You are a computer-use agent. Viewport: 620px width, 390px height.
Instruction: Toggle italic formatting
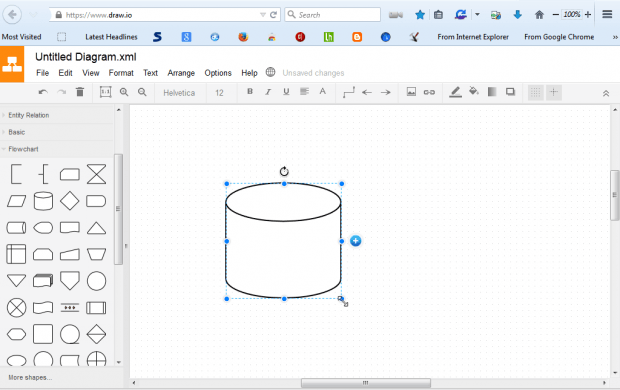pos(268,92)
